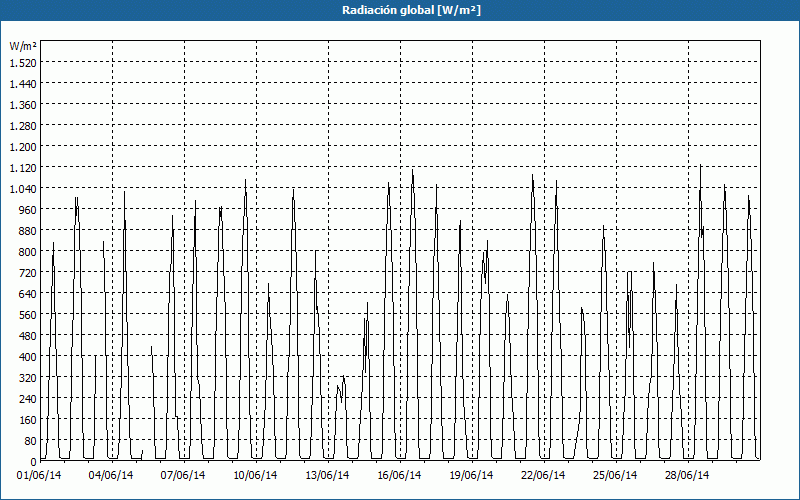Click the 240 y-axis value
Screen dimensions: 800x500
click(28, 399)
